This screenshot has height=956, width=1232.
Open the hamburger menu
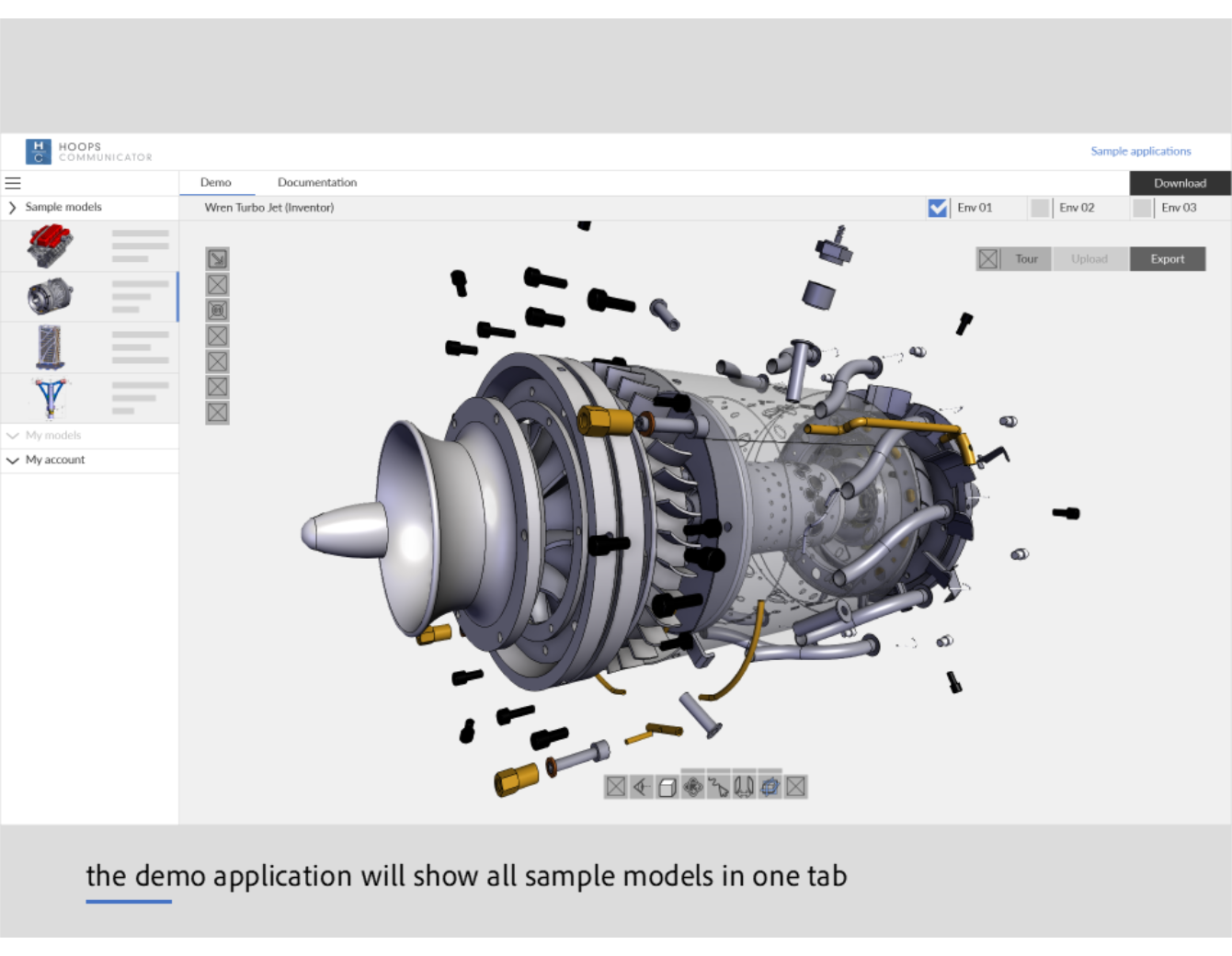point(13,183)
